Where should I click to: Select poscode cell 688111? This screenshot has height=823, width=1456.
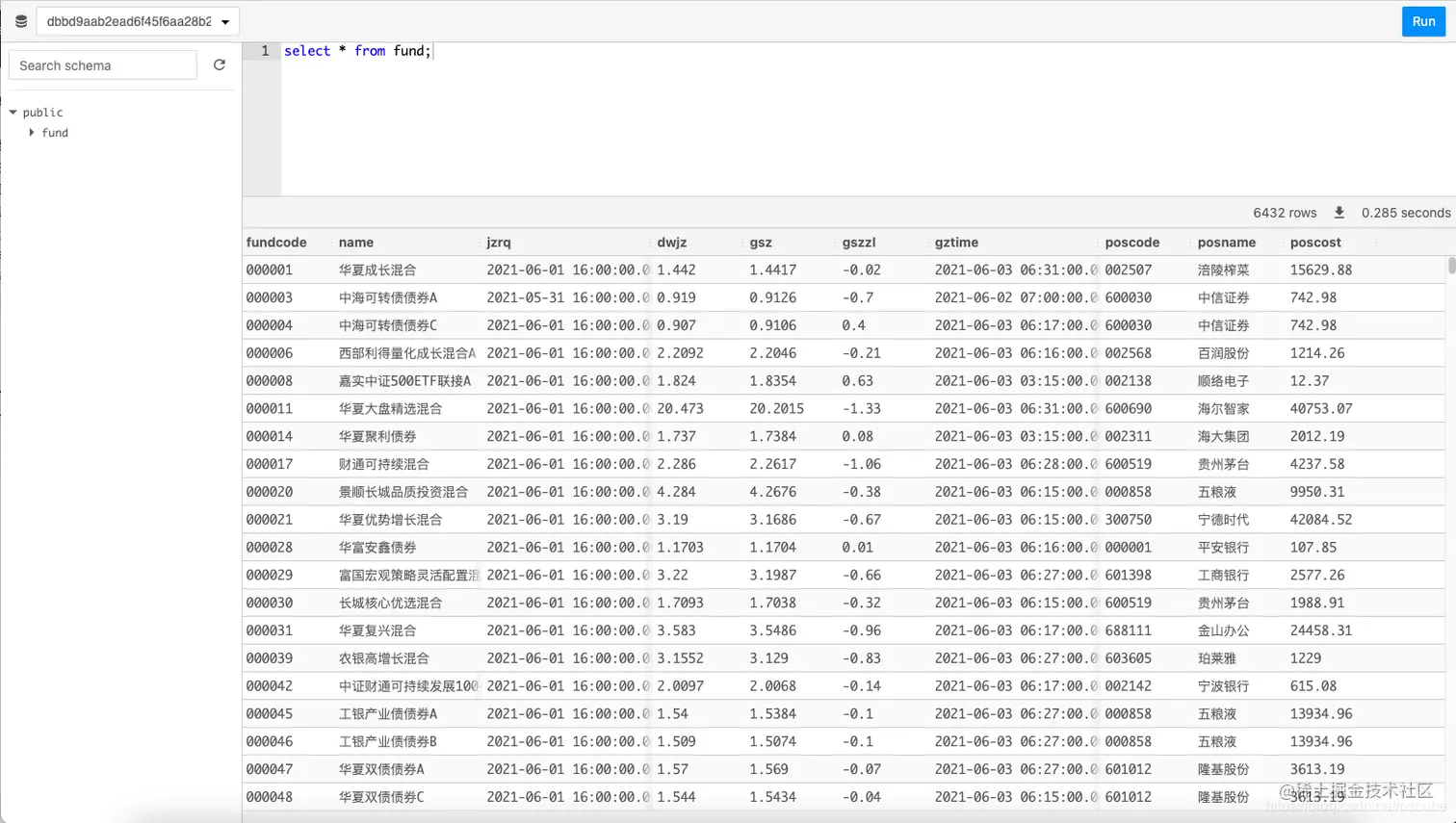[1129, 630]
